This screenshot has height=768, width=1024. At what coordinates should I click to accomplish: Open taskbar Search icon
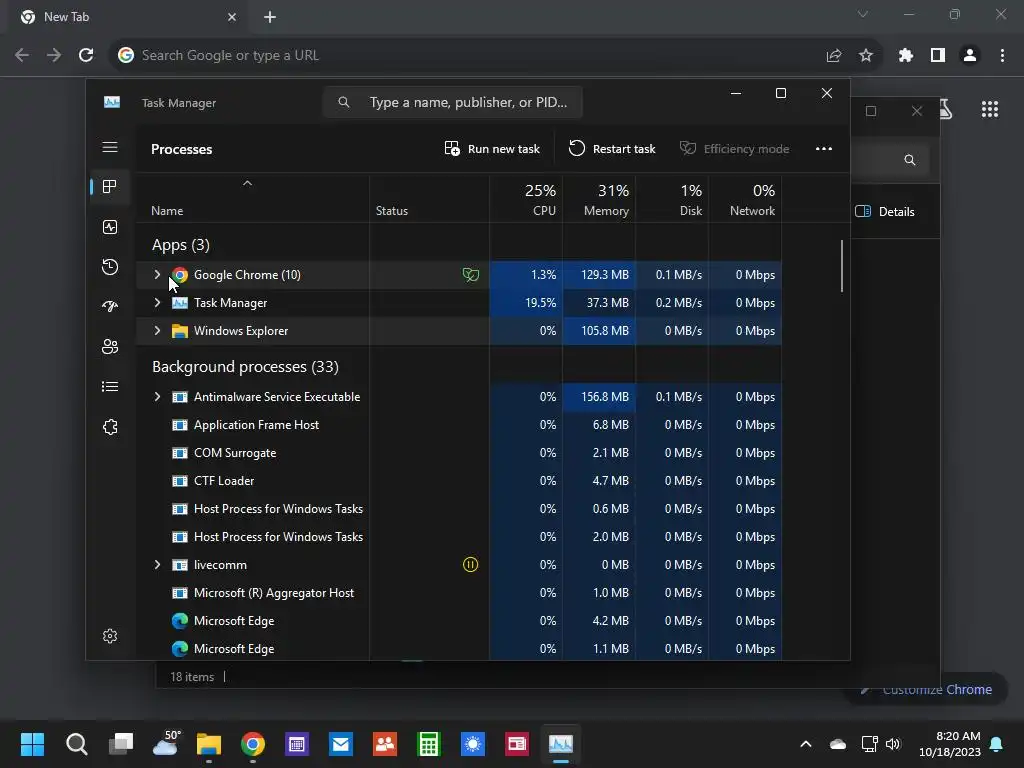pyautogui.click(x=76, y=744)
